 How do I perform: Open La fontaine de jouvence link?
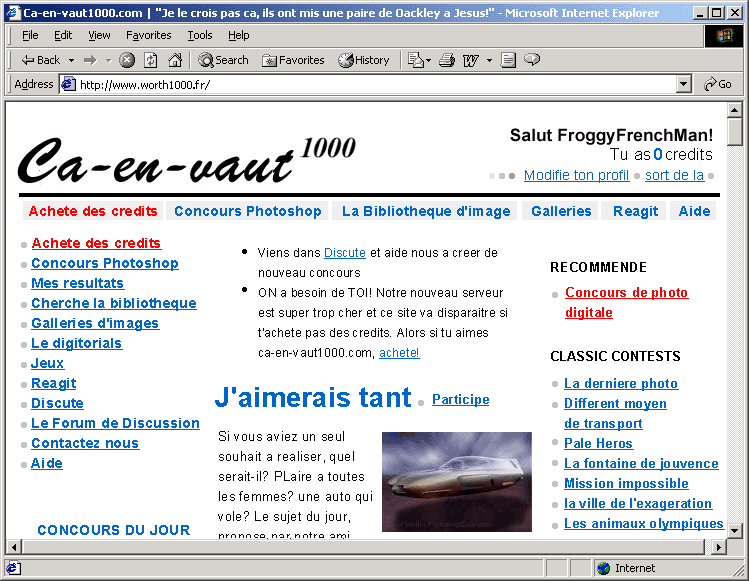click(641, 463)
